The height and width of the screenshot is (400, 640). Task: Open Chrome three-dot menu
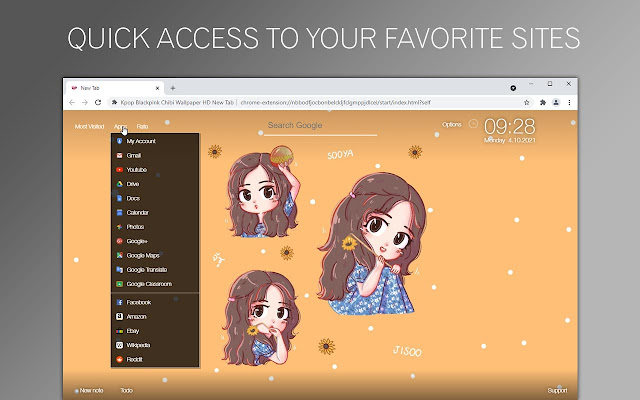[569, 102]
